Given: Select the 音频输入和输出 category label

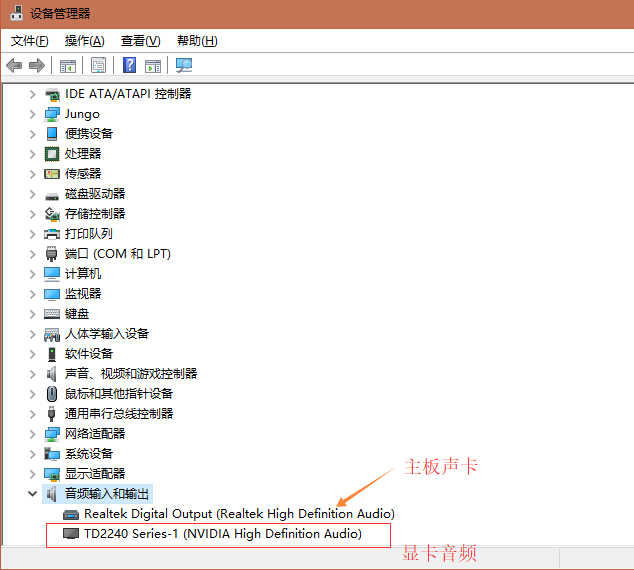Looking at the screenshot, I should pyautogui.click(x=107, y=494).
